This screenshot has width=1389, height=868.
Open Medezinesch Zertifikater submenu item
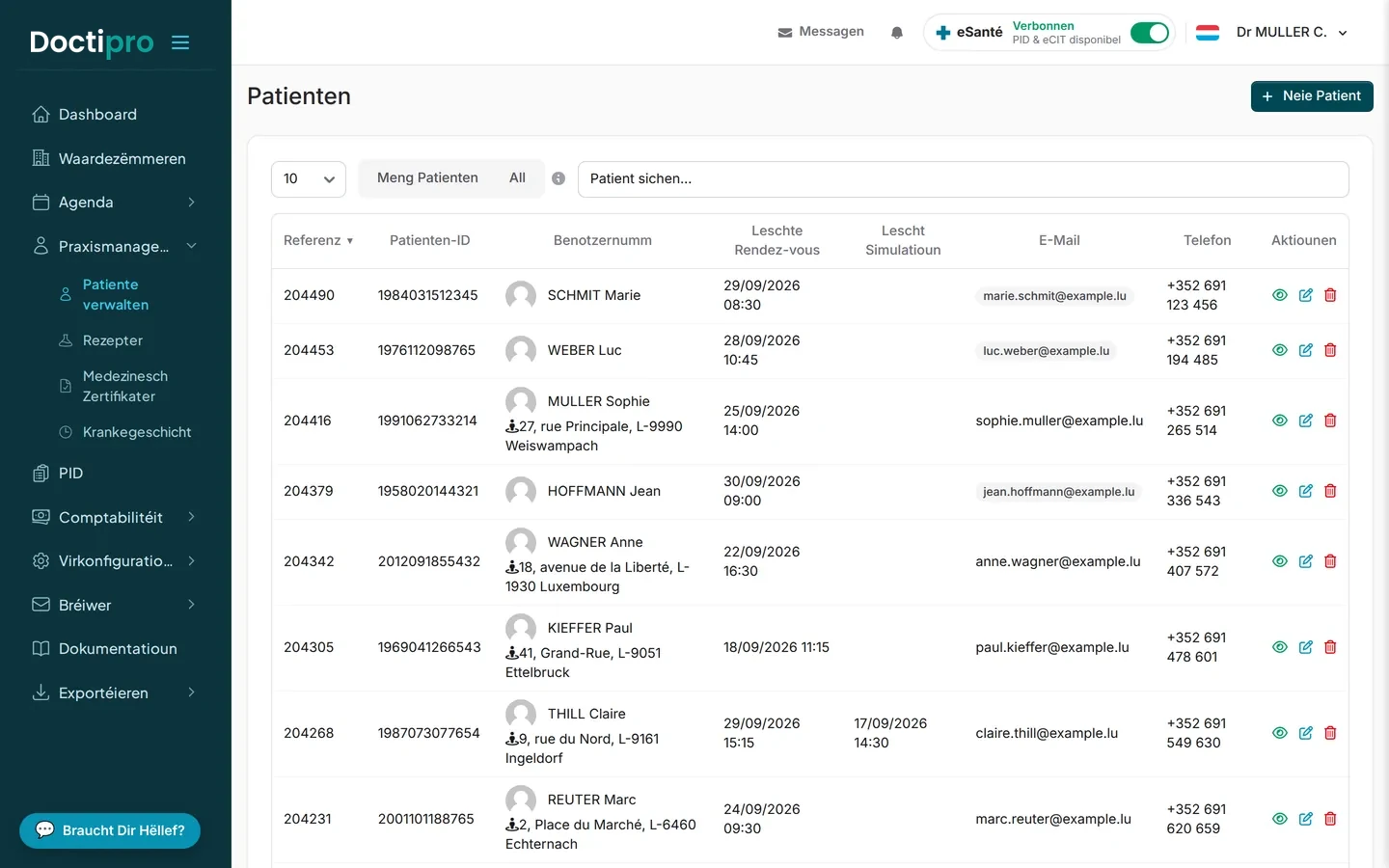(x=125, y=386)
